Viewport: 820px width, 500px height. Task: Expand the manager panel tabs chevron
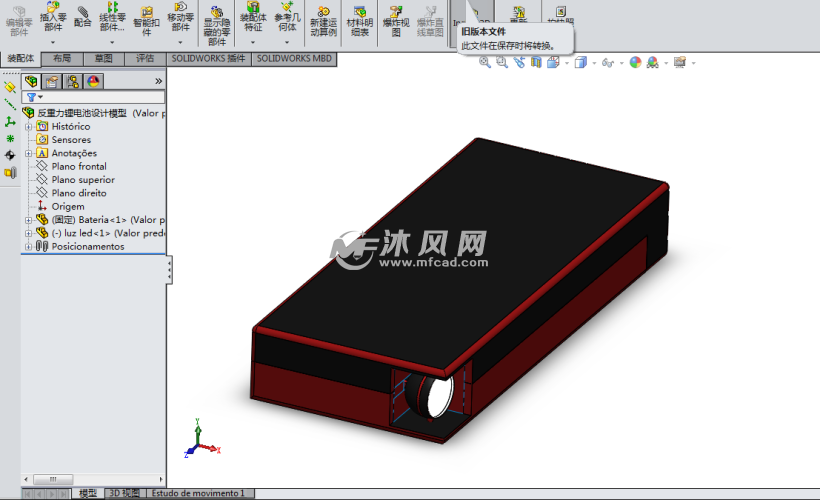click(x=158, y=81)
